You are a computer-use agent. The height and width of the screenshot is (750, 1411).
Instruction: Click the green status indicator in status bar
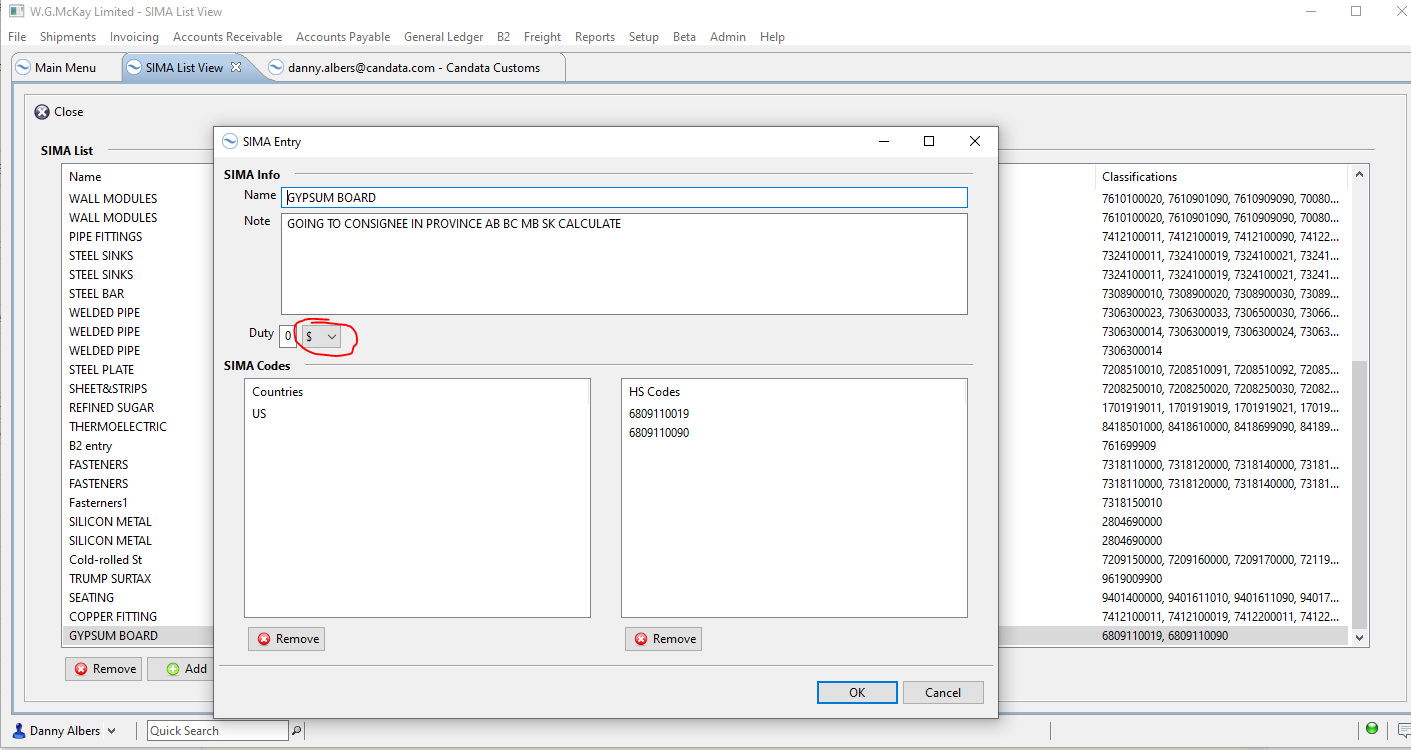click(x=1372, y=729)
